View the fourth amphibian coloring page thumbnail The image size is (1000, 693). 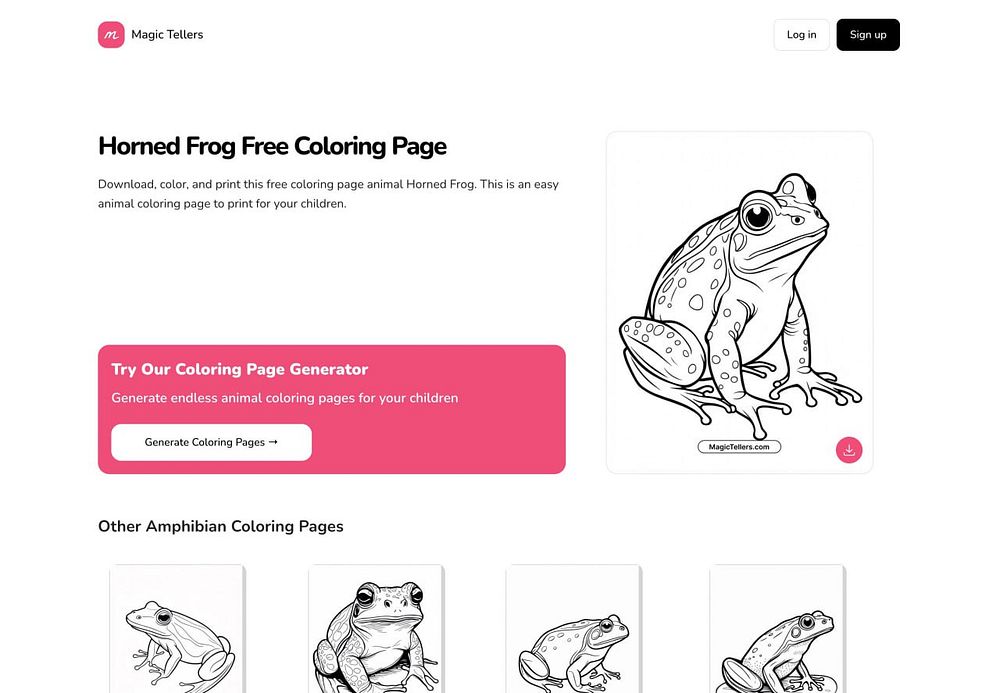[x=777, y=629]
